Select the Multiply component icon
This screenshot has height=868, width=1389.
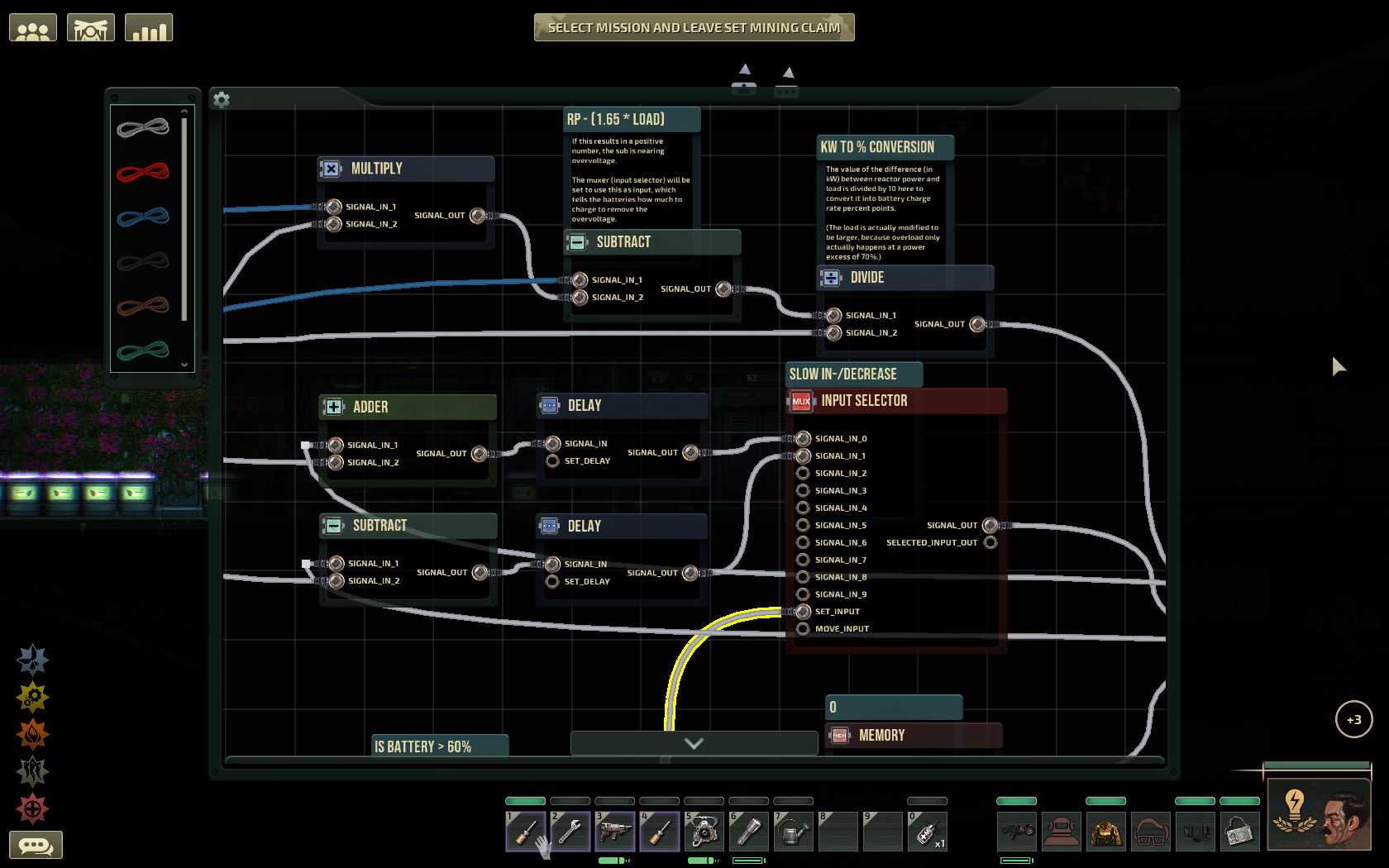point(331,169)
